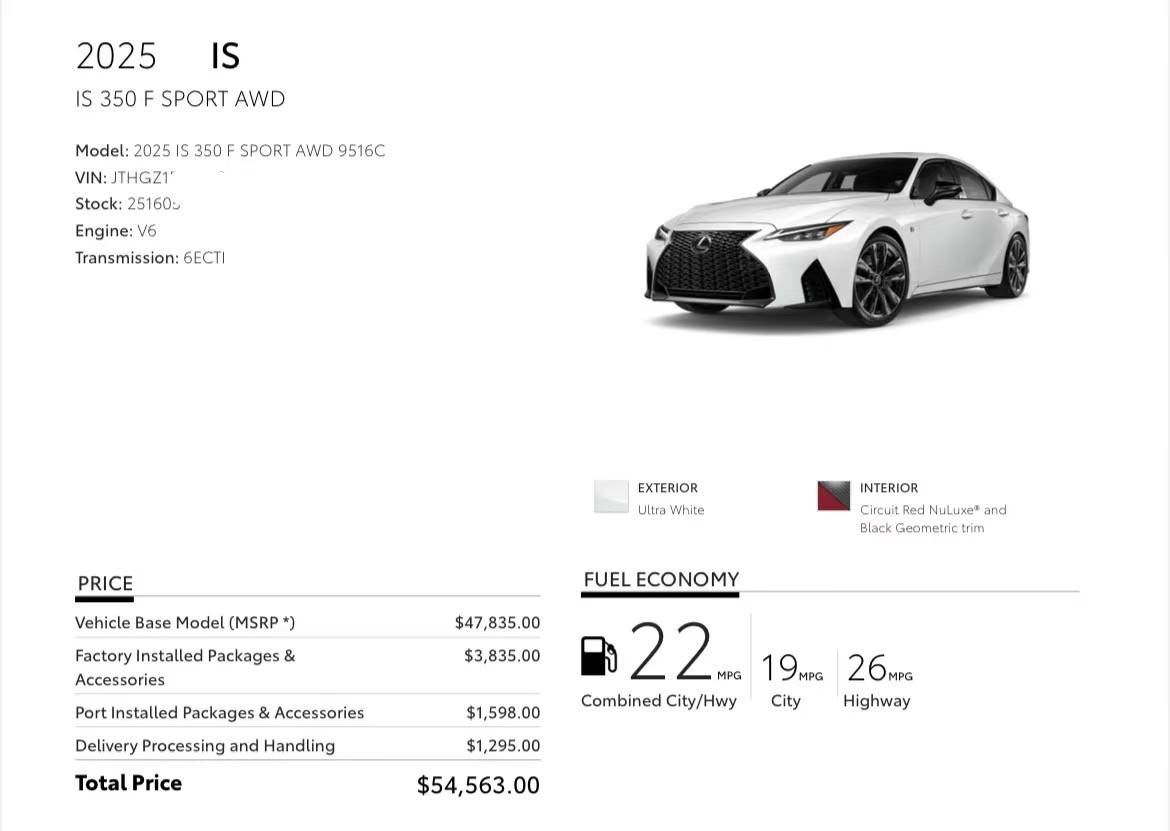The width and height of the screenshot is (1170, 831).
Task: Click the 2025 IS heading
Action: tap(157, 56)
